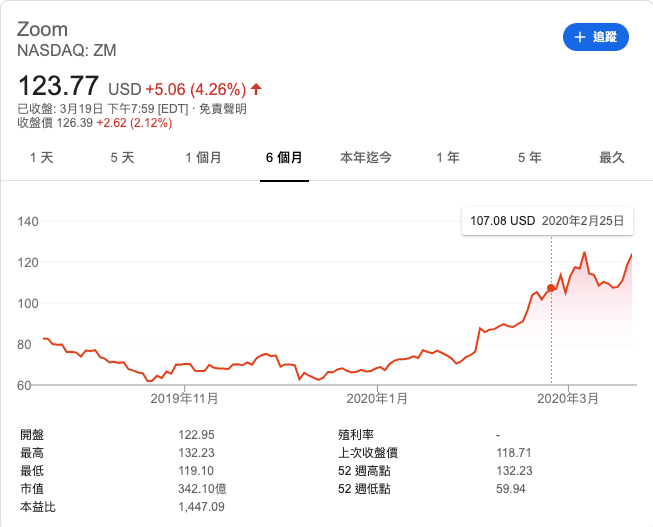The width and height of the screenshot is (653, 527).
Task: Click the 市值 market cap value
Action: (200, 489)
